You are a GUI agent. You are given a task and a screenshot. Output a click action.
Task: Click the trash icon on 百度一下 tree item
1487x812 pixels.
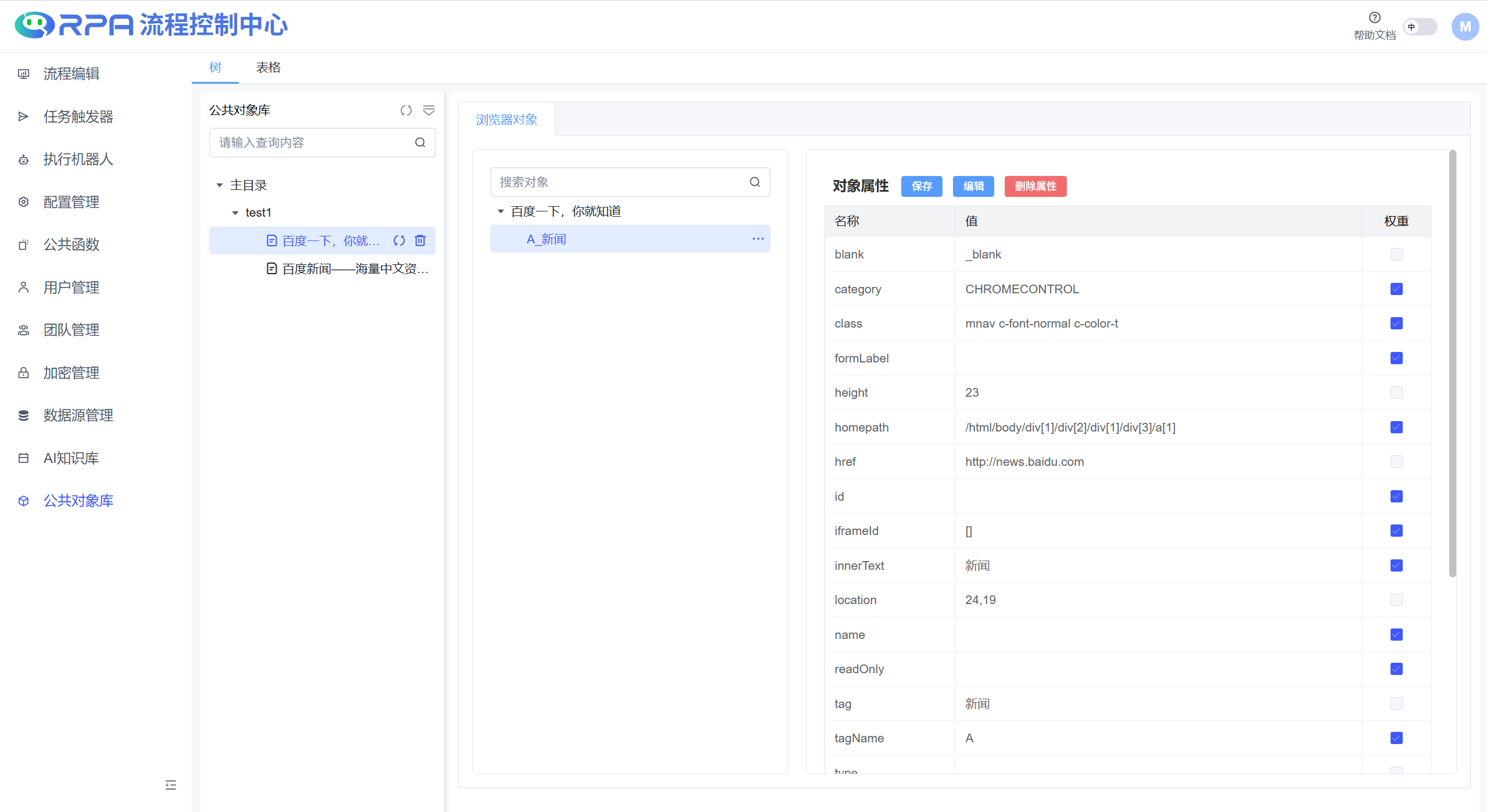[x=420, y=240]
